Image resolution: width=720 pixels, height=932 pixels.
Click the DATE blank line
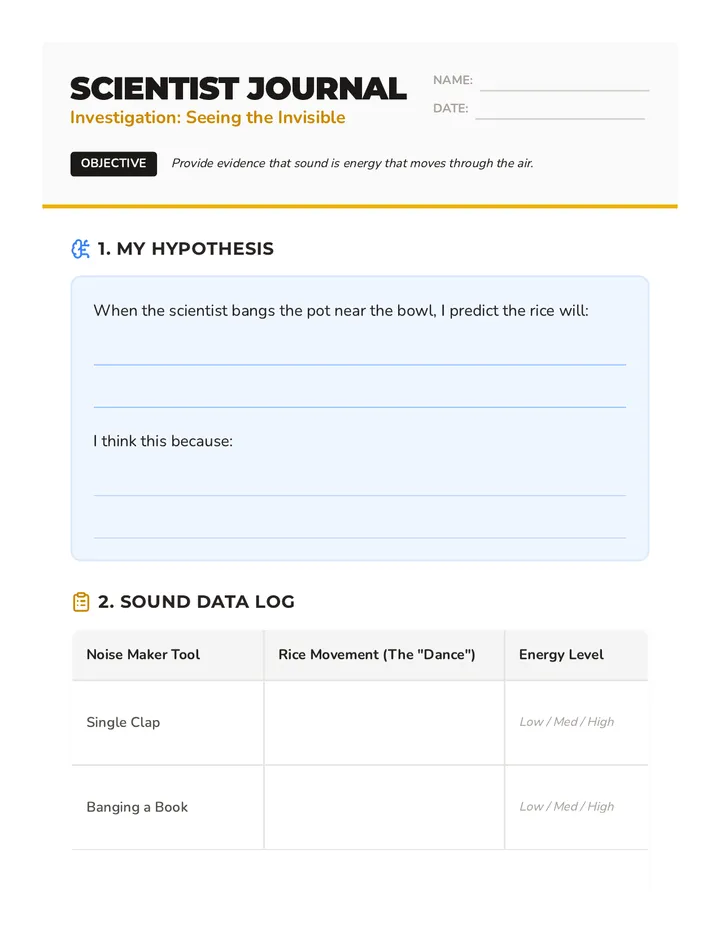click(x=559, y=118)
